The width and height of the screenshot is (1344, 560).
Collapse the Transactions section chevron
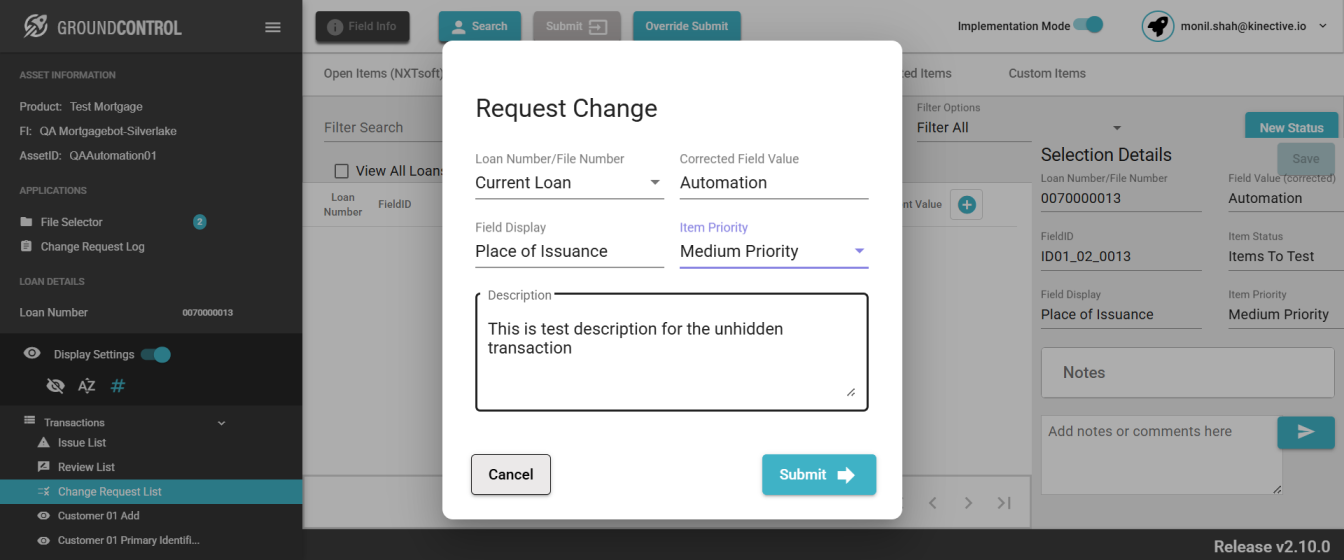coord(221,423)
